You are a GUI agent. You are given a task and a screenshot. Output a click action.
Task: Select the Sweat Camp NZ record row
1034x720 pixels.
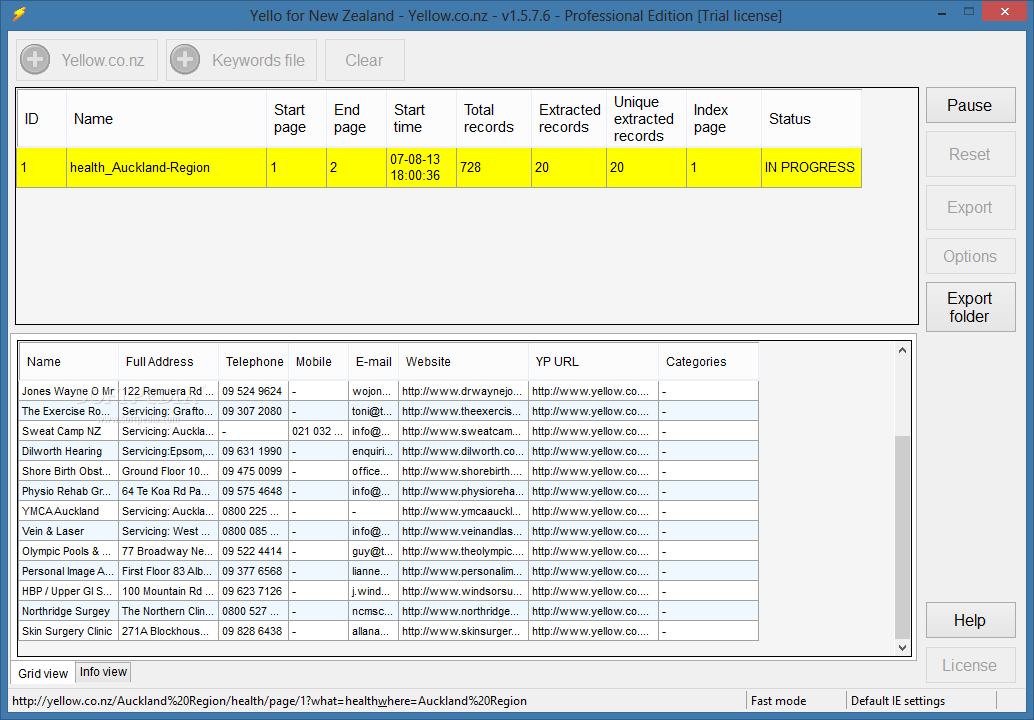[62, 431]
